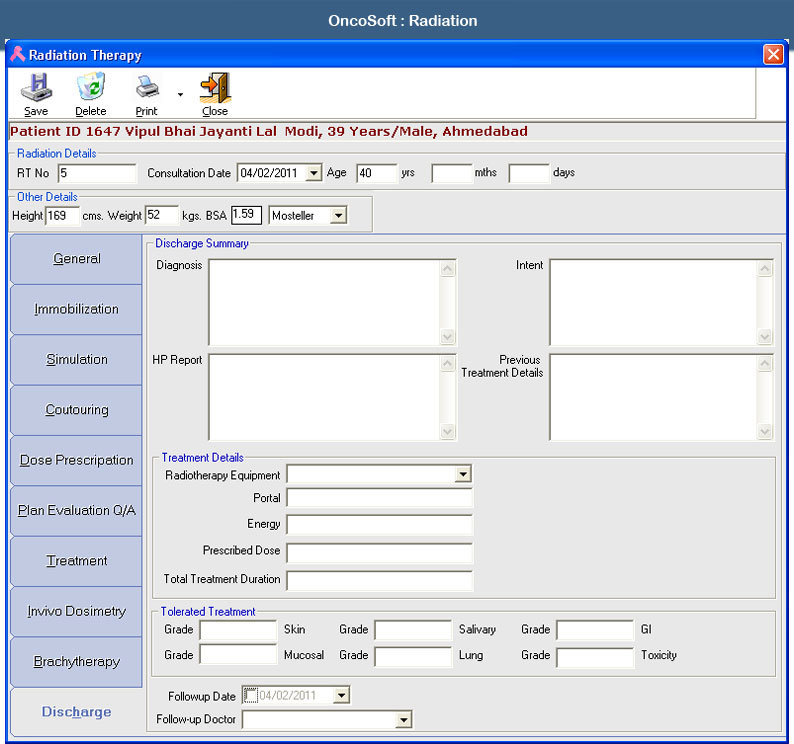Screen dimensions: 794x744
Task: Click the Height input field
Action: coord(63,216)
